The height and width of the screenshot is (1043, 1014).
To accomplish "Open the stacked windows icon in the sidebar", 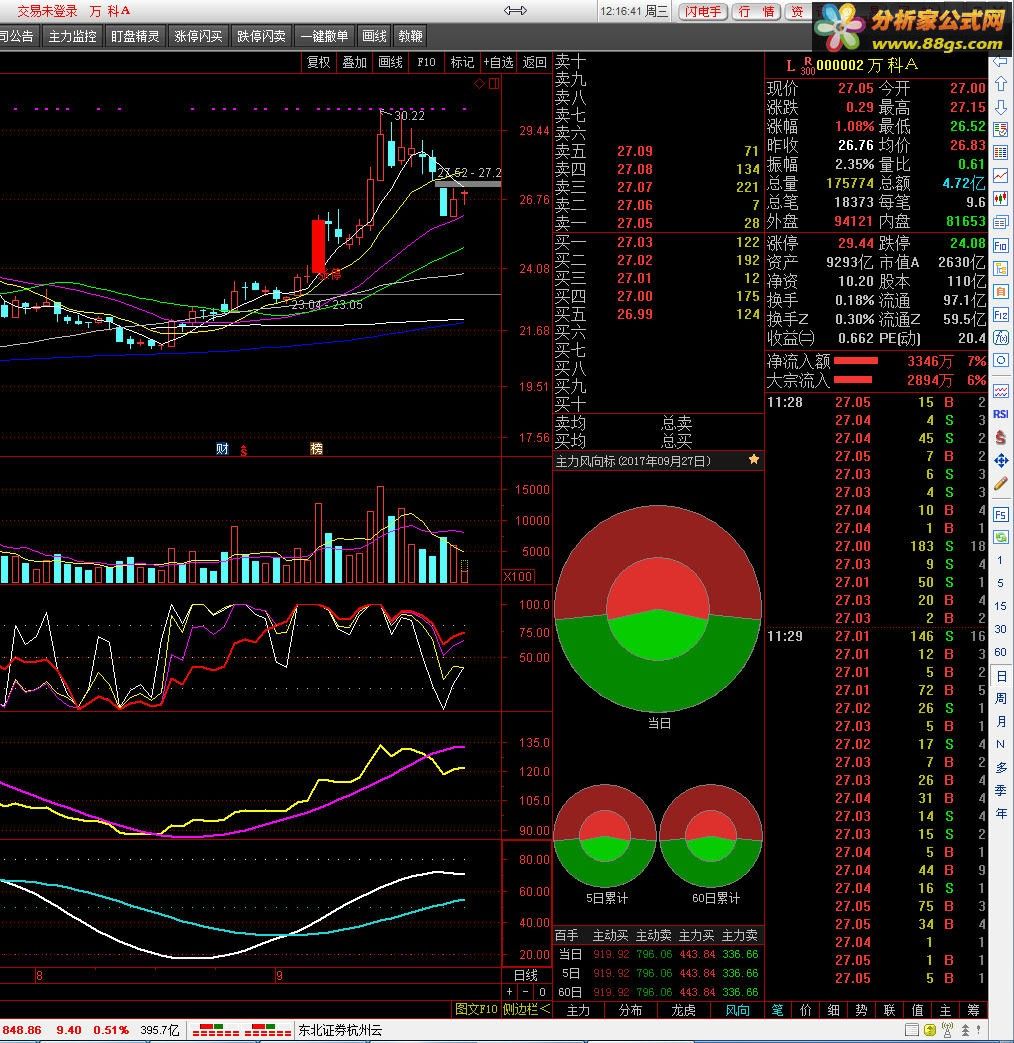I will (1001, 222).
